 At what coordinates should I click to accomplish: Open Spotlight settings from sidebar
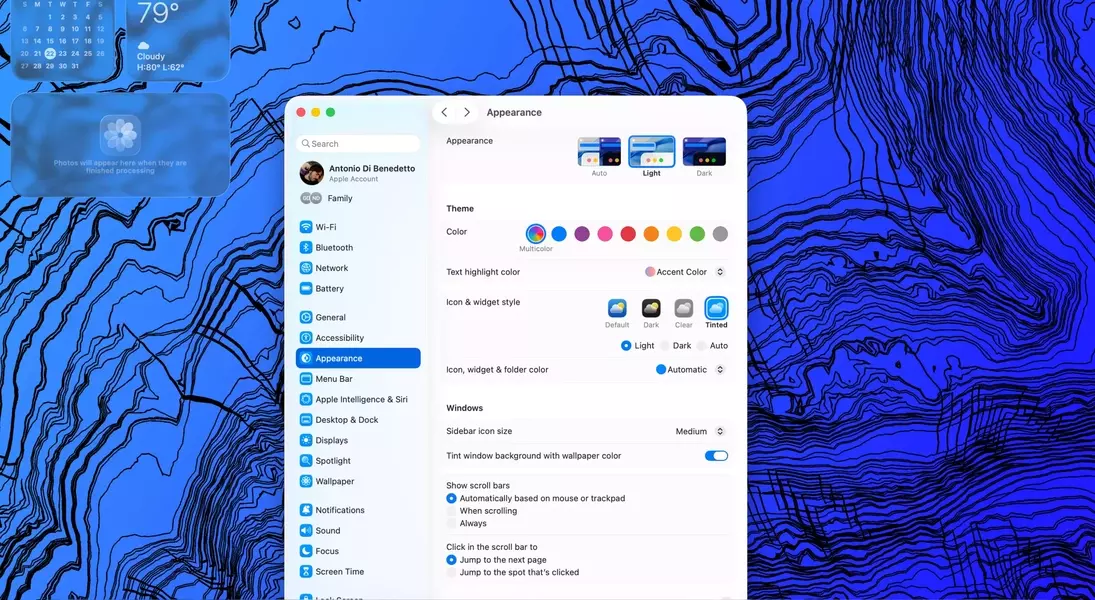pyautogui.click(x=333, y=461)
